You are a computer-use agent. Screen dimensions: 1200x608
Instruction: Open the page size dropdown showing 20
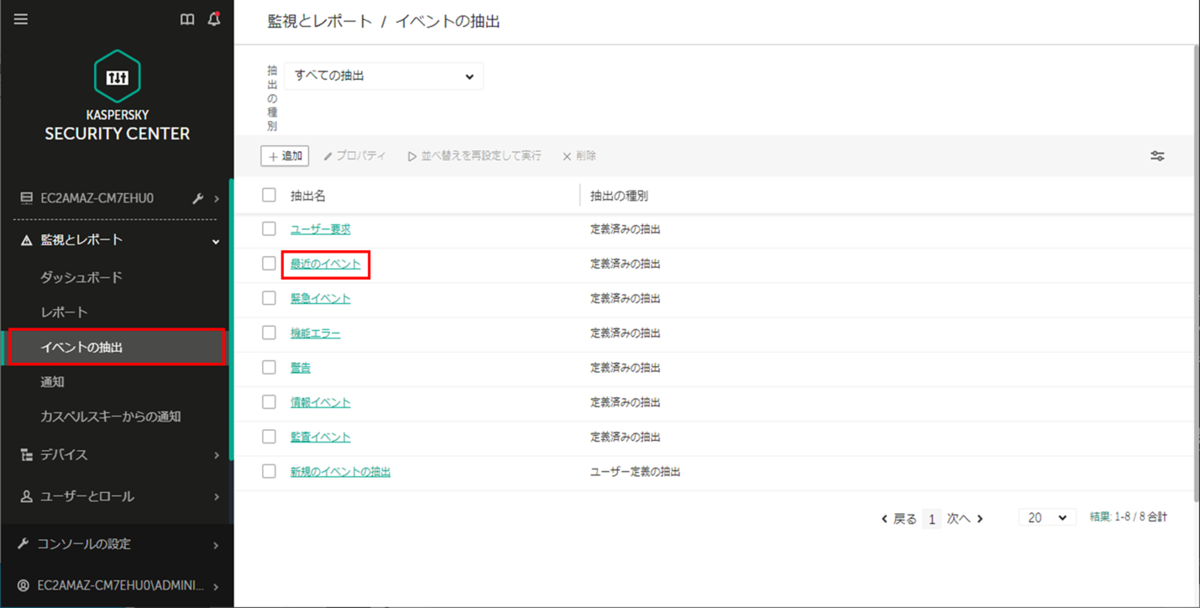click(x=1046, y=518)
